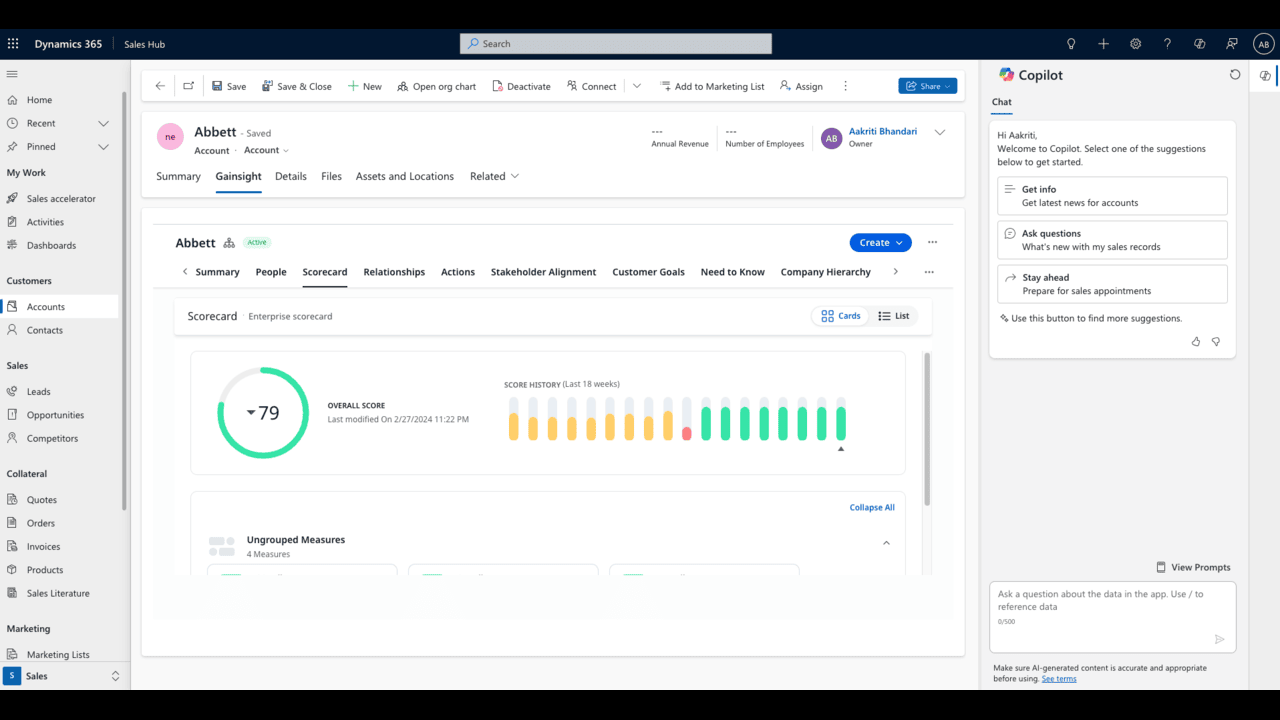Viewport: 1280px width, 720px height.
Task: Click the Connect command
Action: point(591,86)
